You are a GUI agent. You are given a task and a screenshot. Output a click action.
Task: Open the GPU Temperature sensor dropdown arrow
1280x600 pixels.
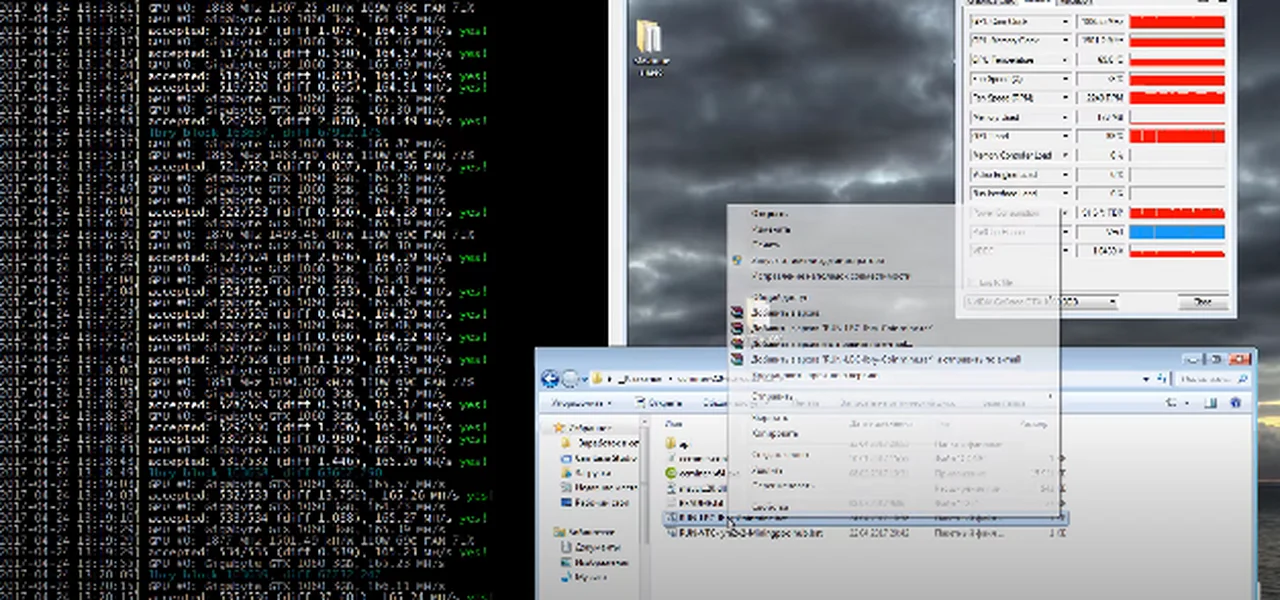pos(1066,60)
